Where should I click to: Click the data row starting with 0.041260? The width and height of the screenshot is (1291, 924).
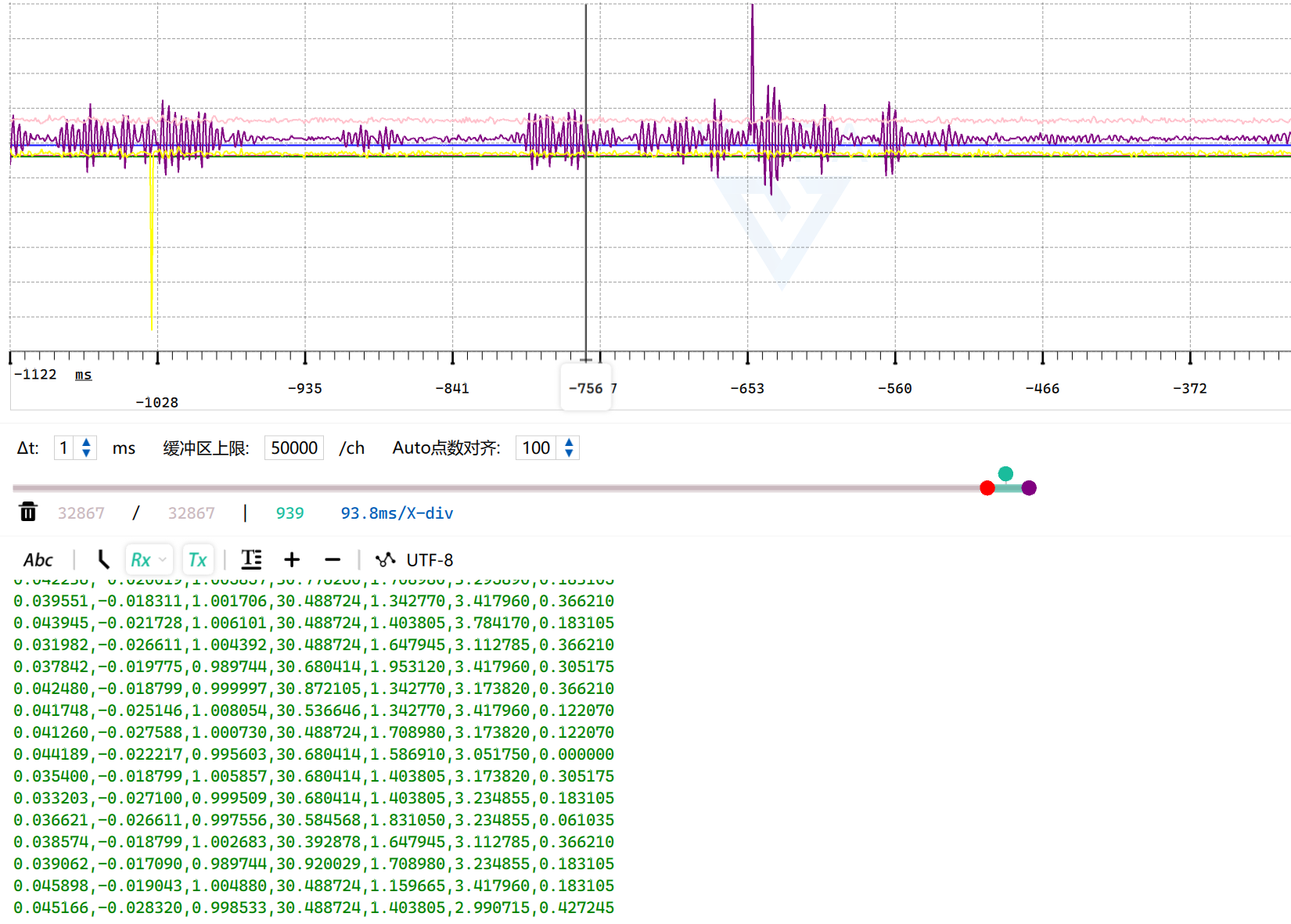point(314,732)
